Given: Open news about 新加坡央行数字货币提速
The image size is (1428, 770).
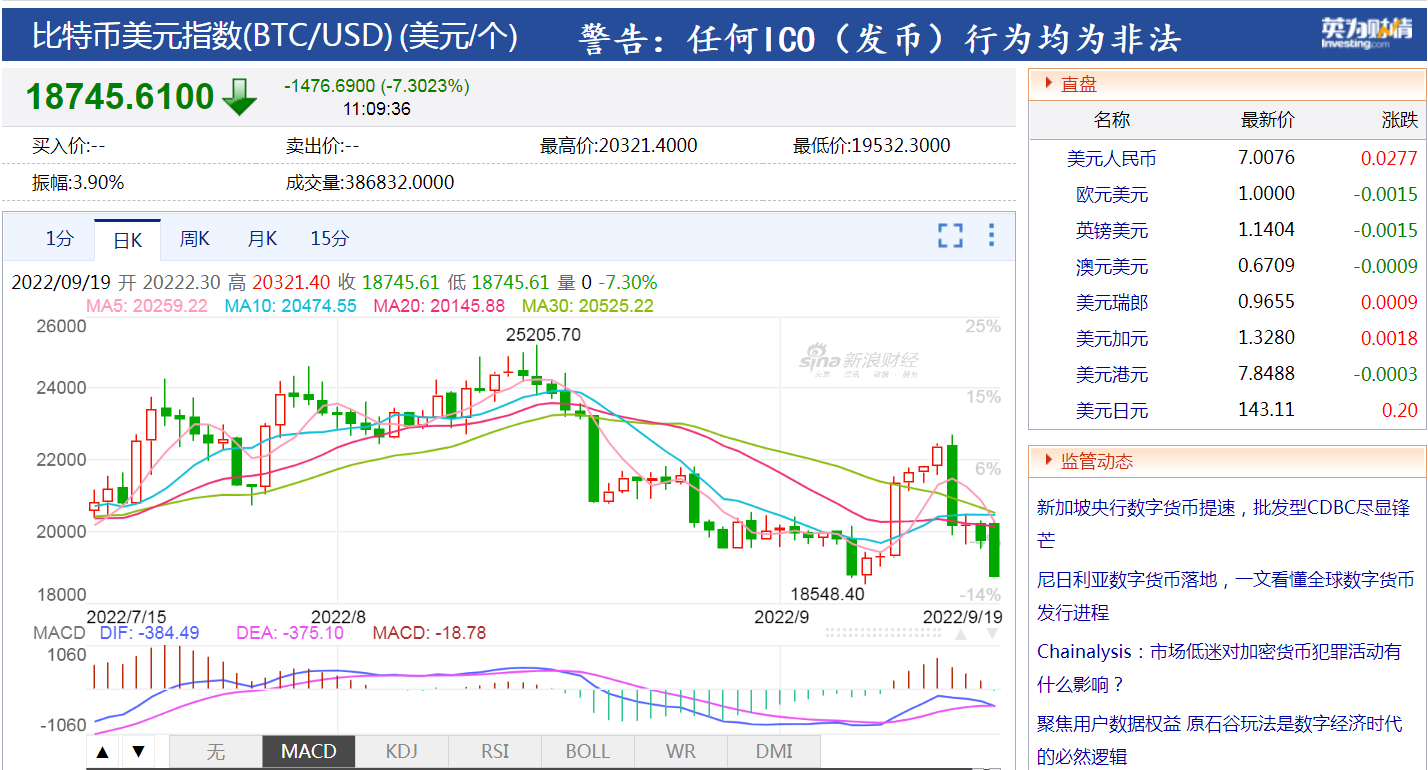Looking at the screenshot, I should pyautogui.click(x=1223, y=524).
